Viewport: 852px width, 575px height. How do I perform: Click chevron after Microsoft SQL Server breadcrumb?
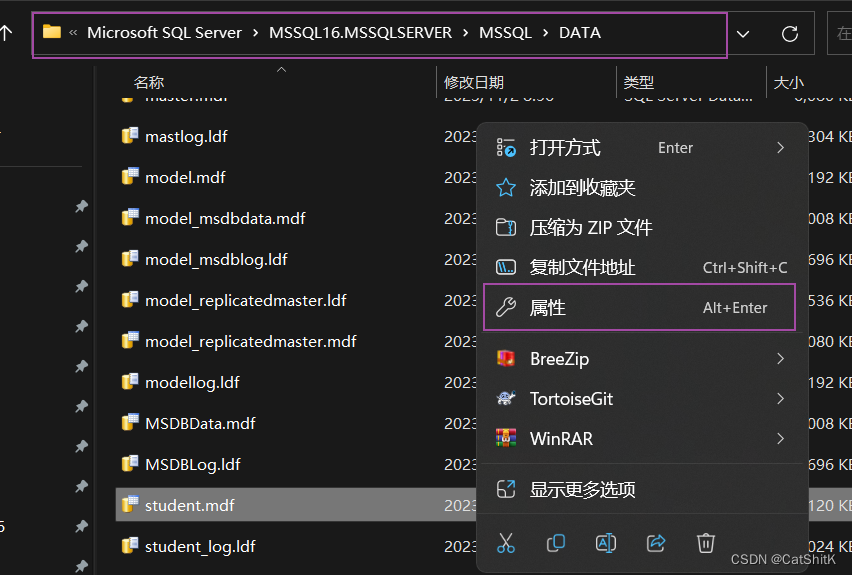pyautogui.click(x=255, y=33)
